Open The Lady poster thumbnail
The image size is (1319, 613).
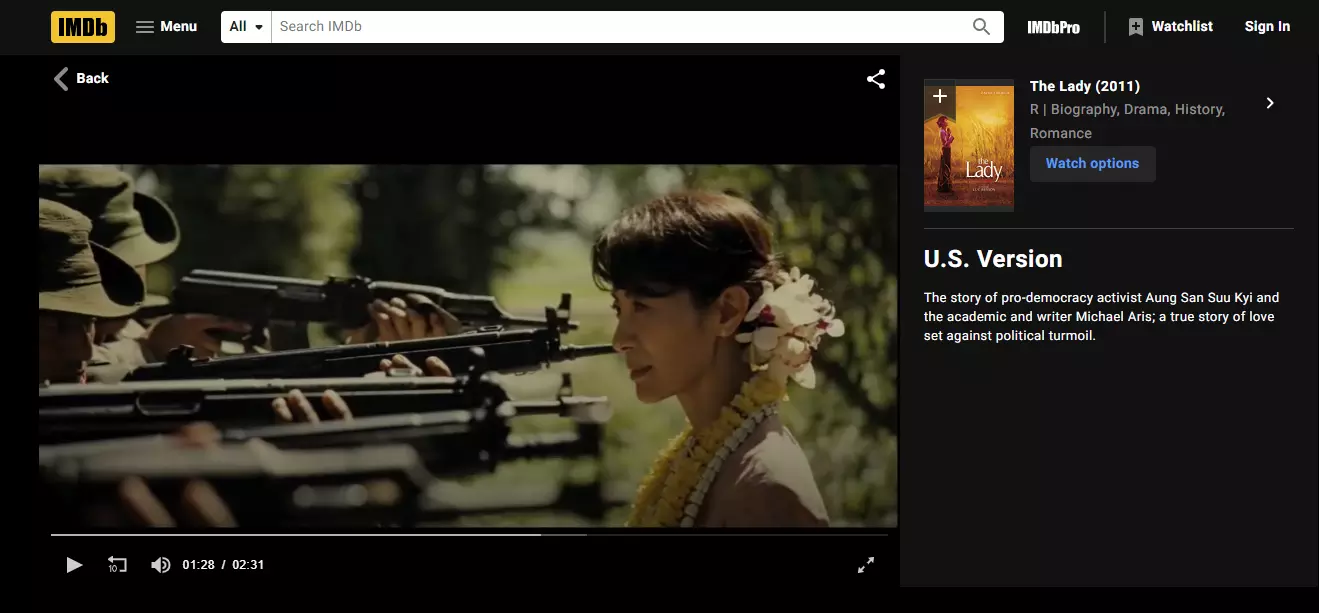coord(969,146)
